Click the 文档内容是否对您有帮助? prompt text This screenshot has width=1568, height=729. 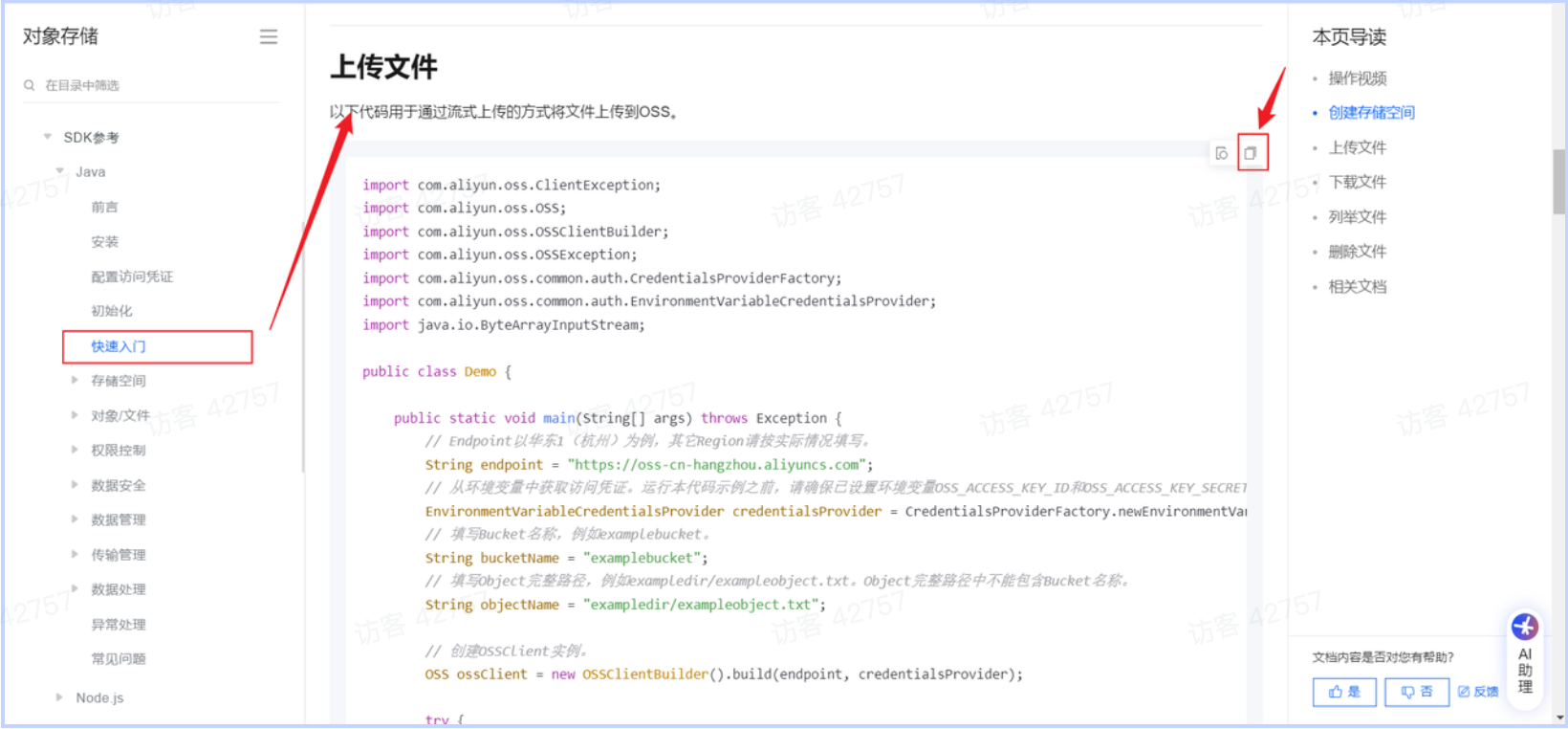[1383, 657]
